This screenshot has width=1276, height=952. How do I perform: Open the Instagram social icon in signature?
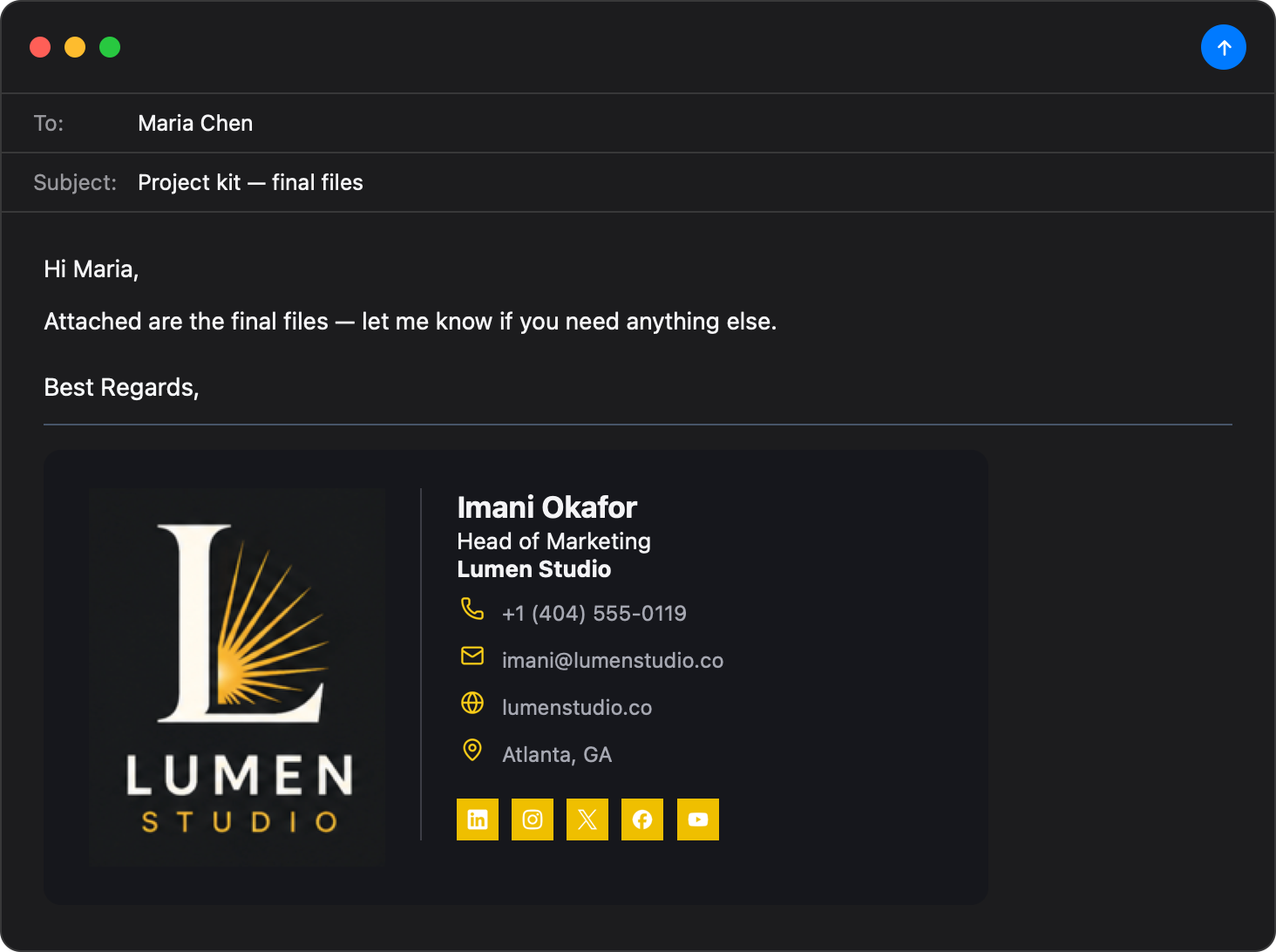[533, 819]
